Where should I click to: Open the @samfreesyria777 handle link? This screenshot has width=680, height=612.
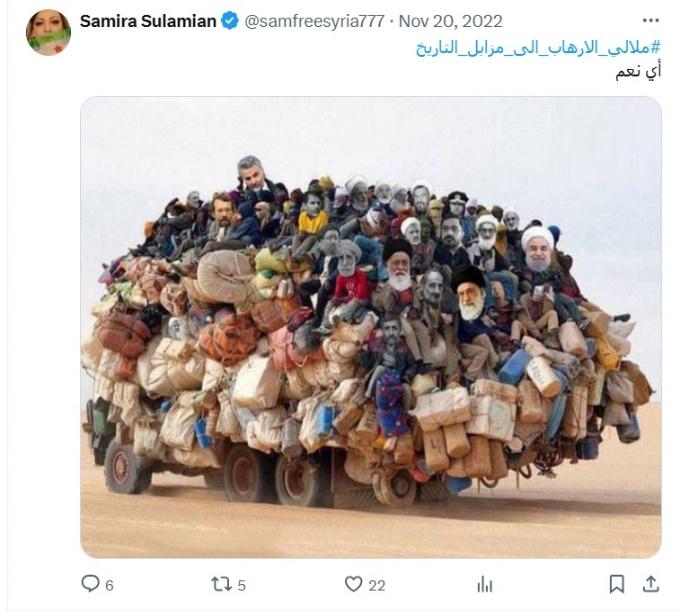coord(314,21)
